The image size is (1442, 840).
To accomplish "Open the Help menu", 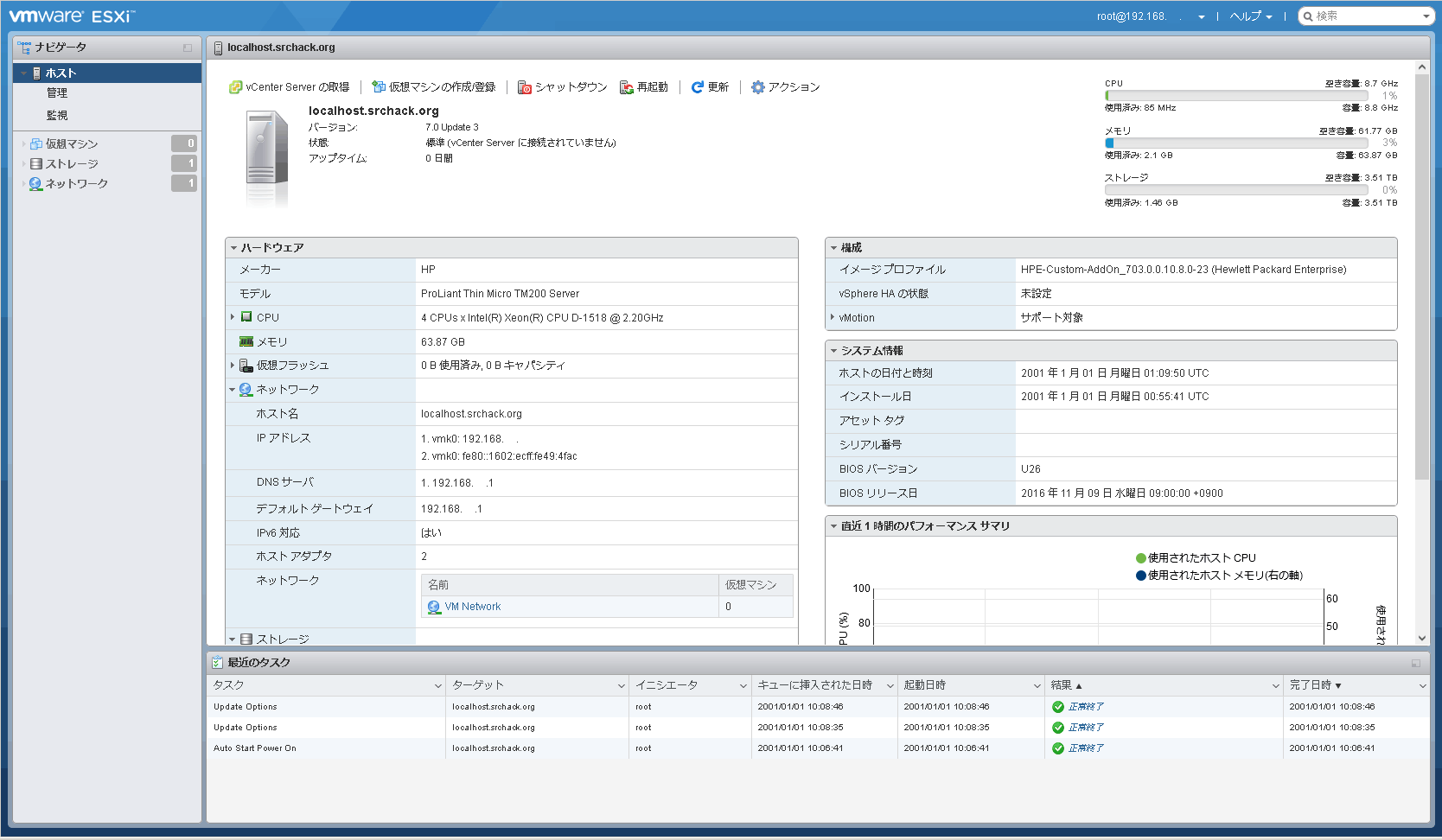I will [1250, 16].
